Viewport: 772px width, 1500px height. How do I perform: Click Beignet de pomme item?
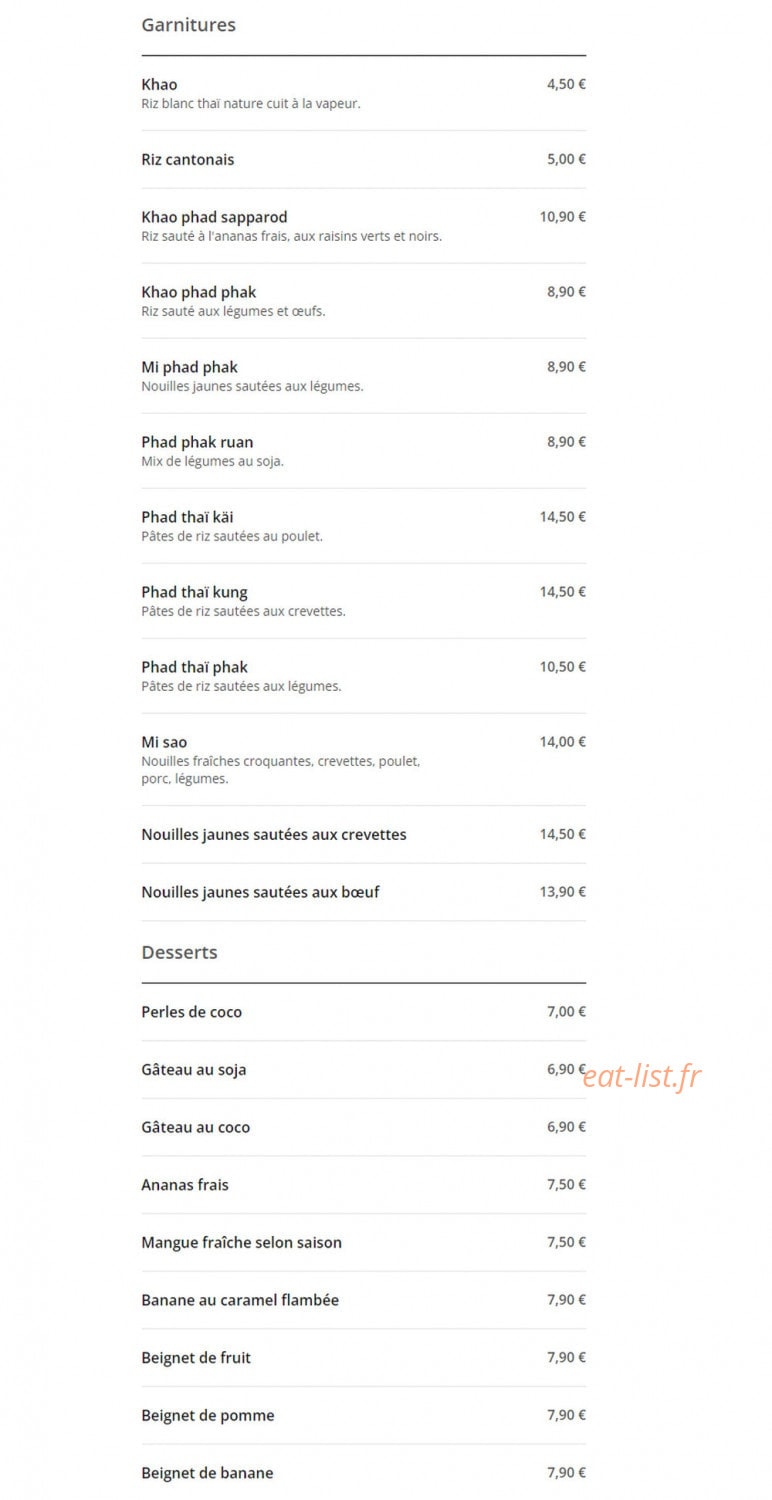pyautogui.click(x=363, y=1415)
